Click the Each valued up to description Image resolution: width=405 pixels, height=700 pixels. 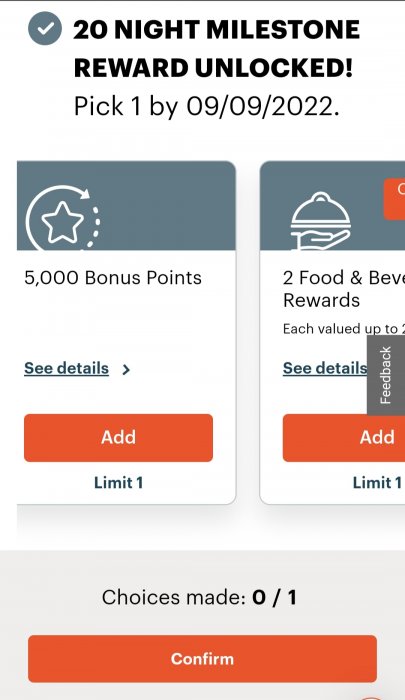(x=344, y=329)
